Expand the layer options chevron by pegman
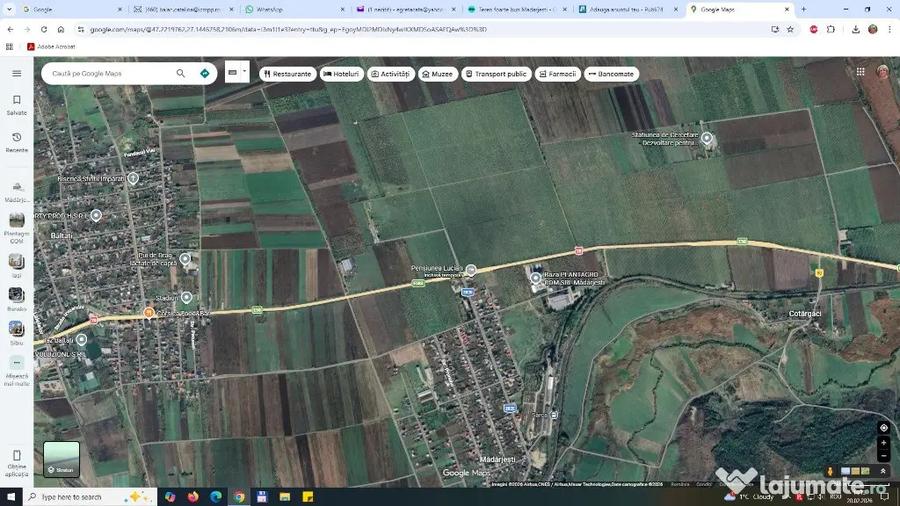900x506 pixels. point(883,471)
